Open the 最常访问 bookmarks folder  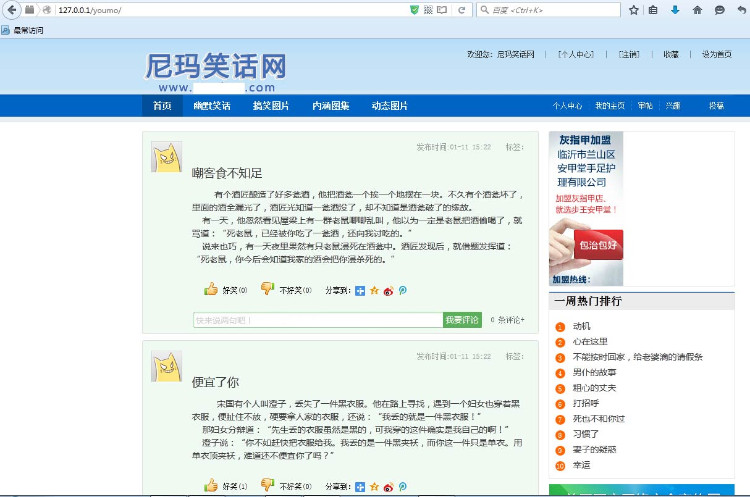point(22,31)
